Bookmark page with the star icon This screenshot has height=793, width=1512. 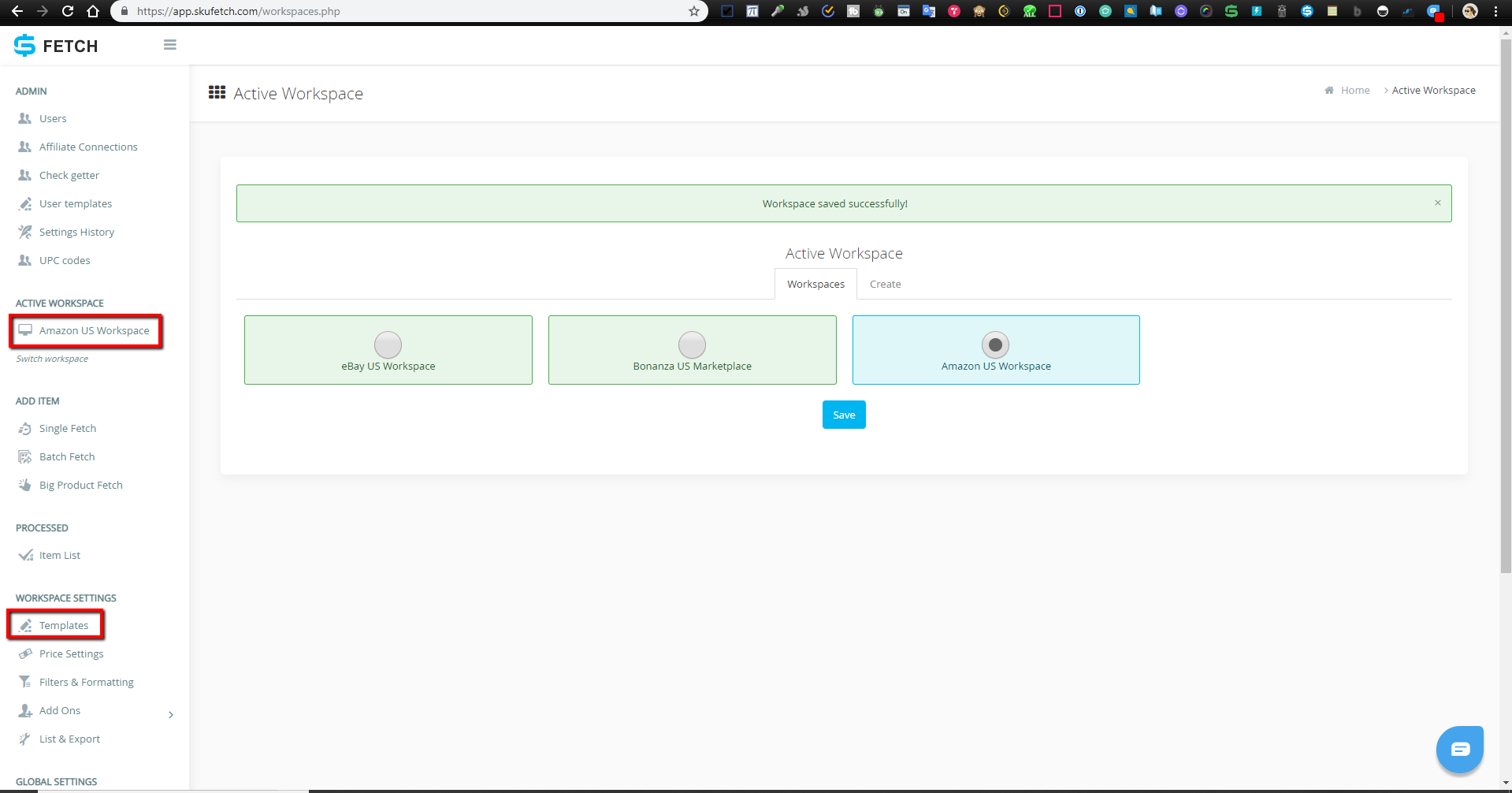coord(694,11)
